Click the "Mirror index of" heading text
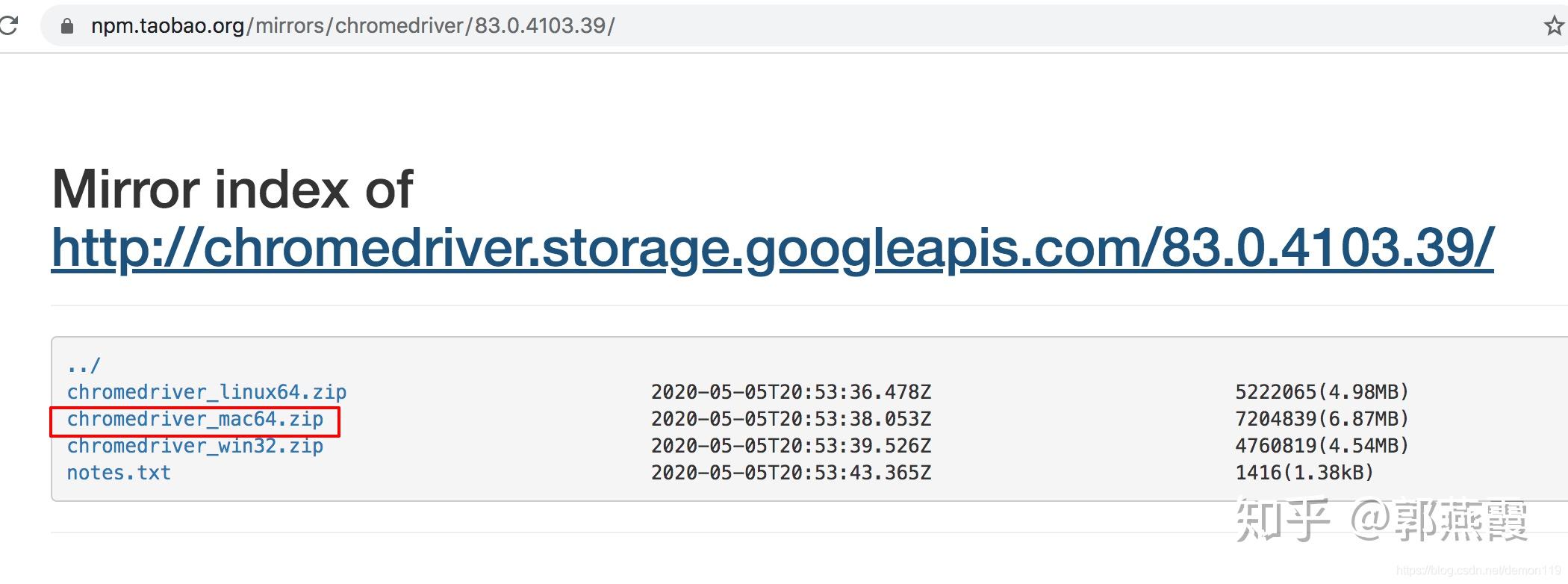This screenshot has width=1568, height=584. coord(232,190)
